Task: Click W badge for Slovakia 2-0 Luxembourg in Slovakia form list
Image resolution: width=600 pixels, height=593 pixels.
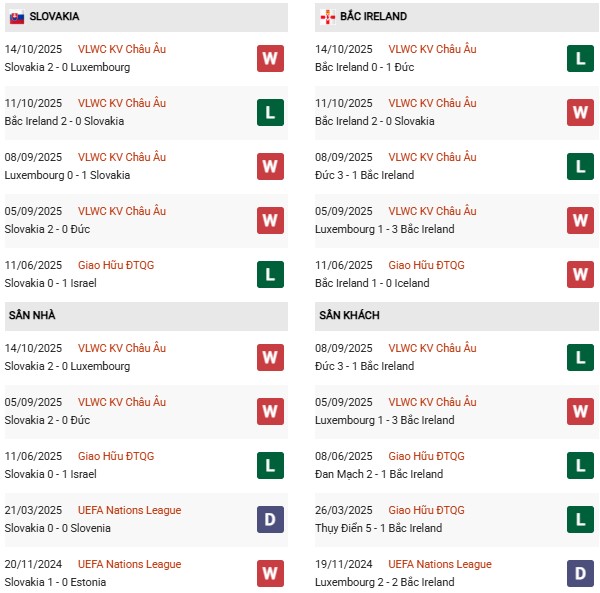Action: (270, 59)
